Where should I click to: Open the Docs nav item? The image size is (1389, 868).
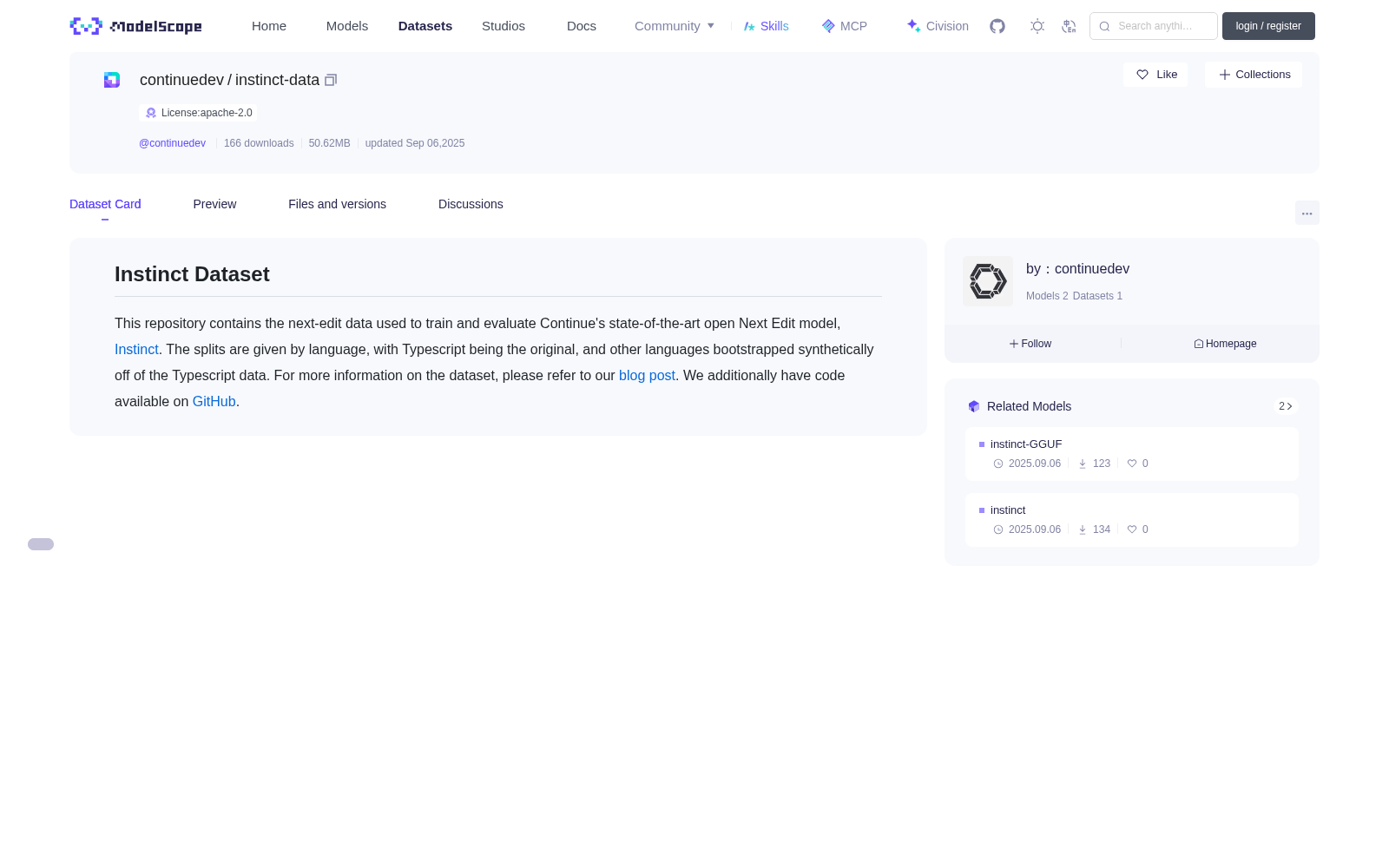point(582,26)
